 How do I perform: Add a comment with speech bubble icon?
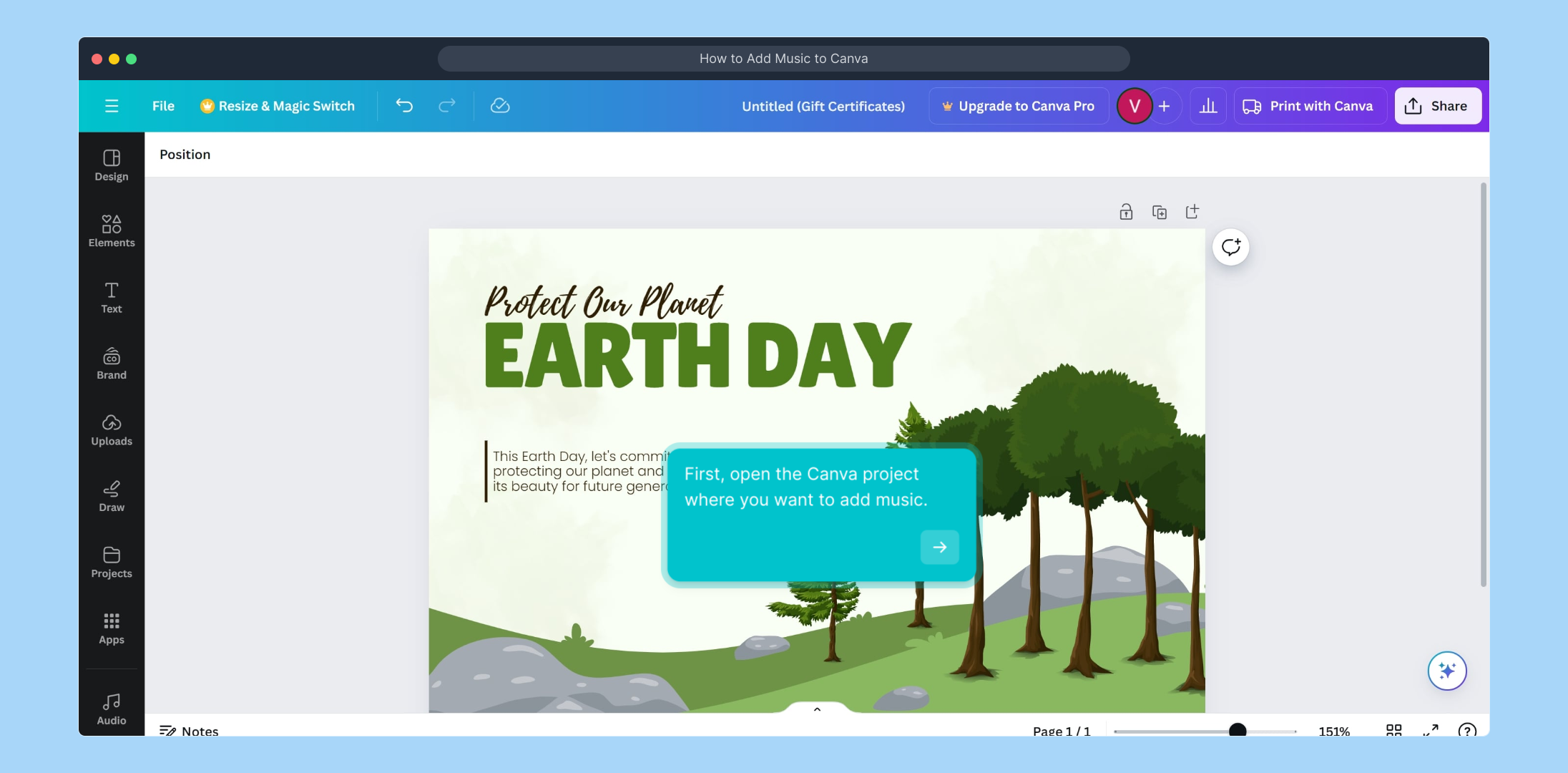pos(1230,247)
